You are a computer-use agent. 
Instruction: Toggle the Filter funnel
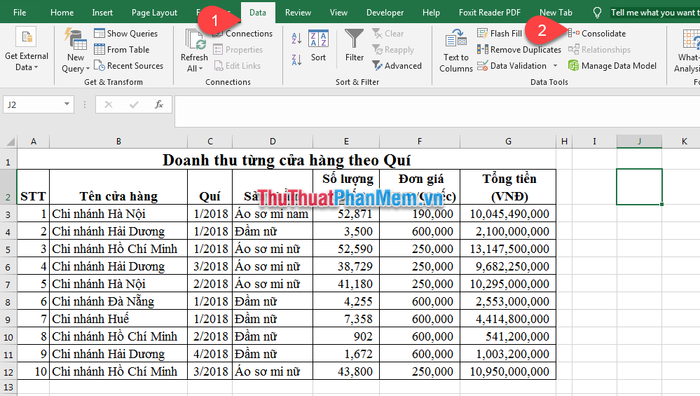click(354, 46)
